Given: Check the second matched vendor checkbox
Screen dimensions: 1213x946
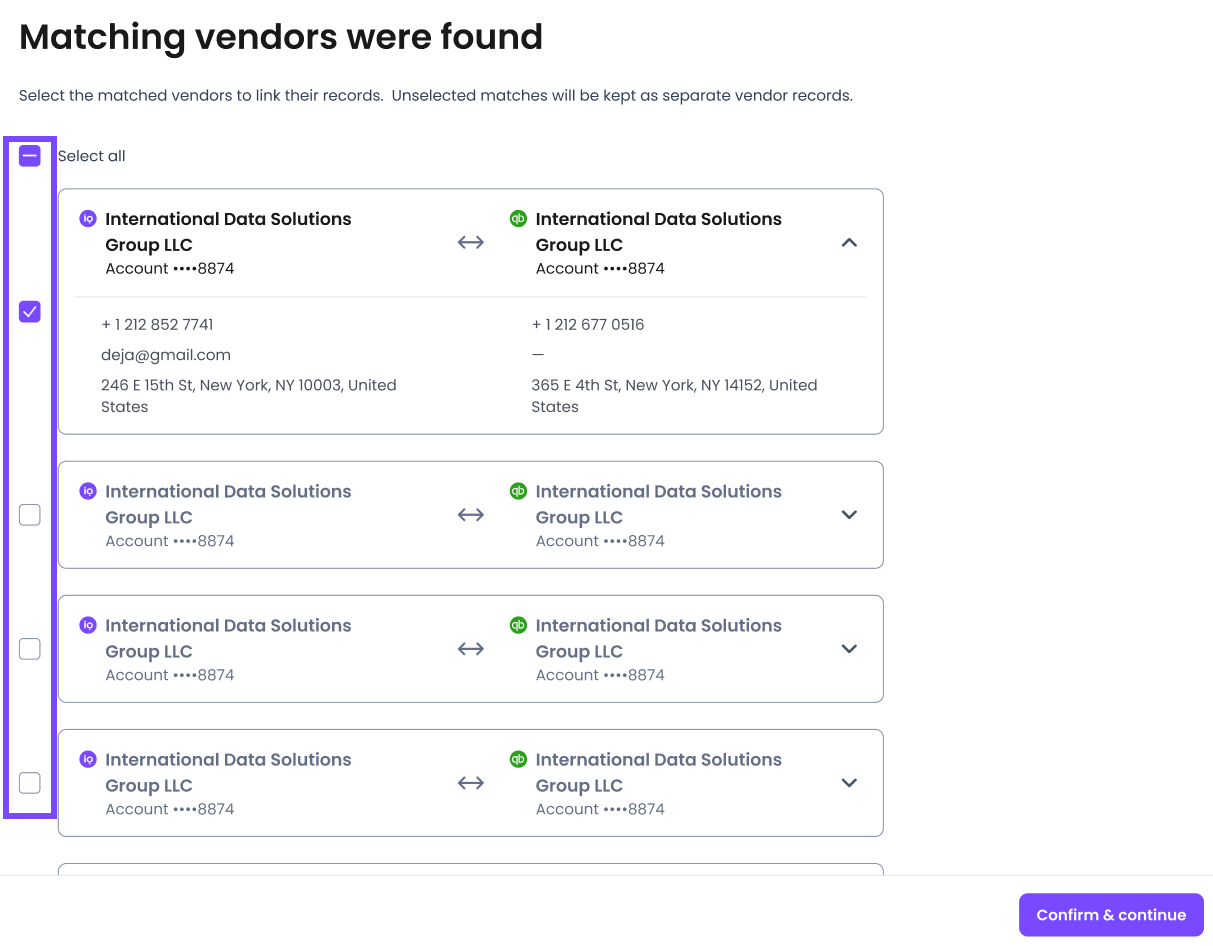Looking at the screenshot, I should pos(30,515).
